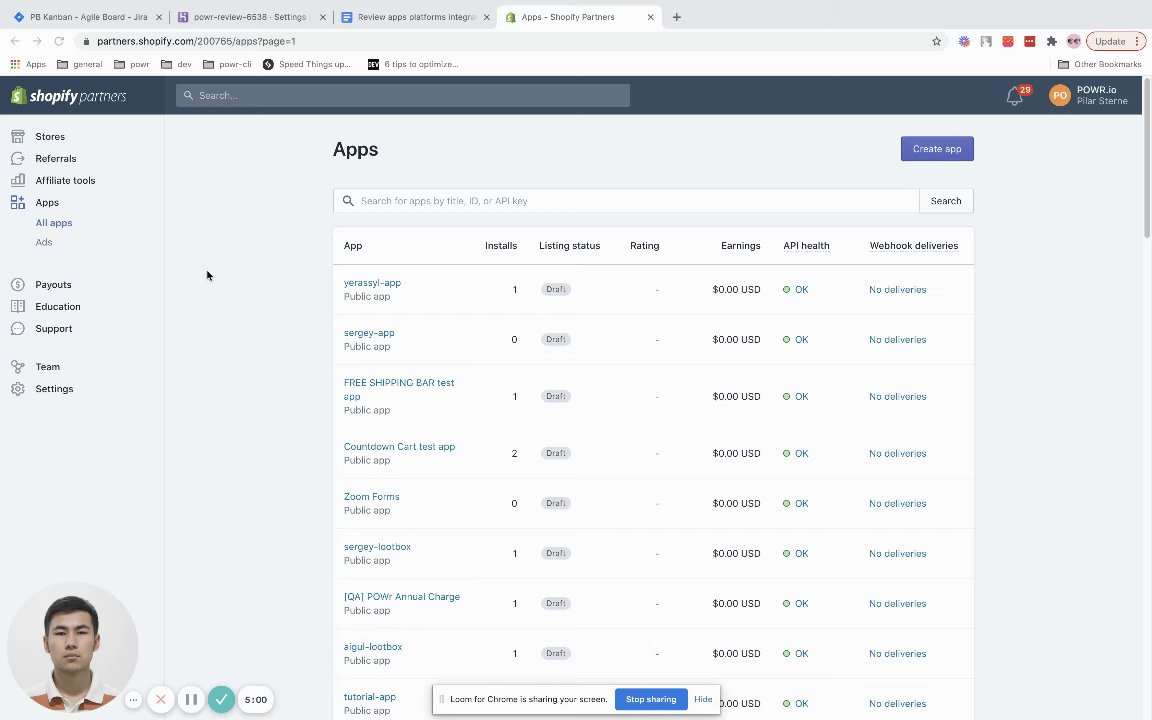Reload the page in the browser
Viewport: 1152px width, 720px height.
point(60,42)
